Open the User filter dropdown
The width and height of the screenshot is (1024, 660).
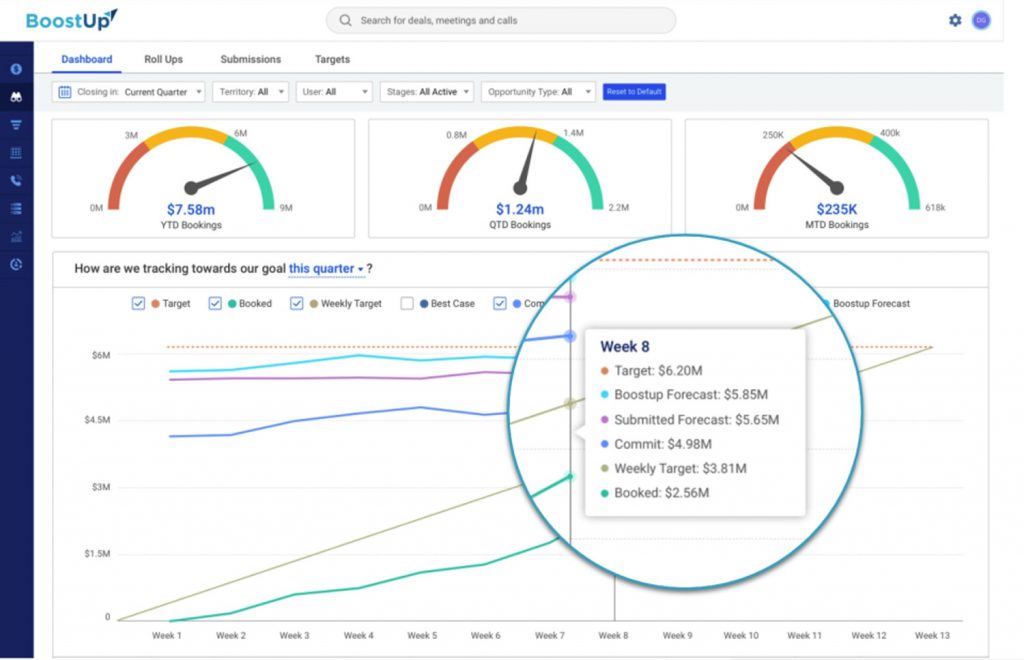pyautogui.click(x=334, y=92)
